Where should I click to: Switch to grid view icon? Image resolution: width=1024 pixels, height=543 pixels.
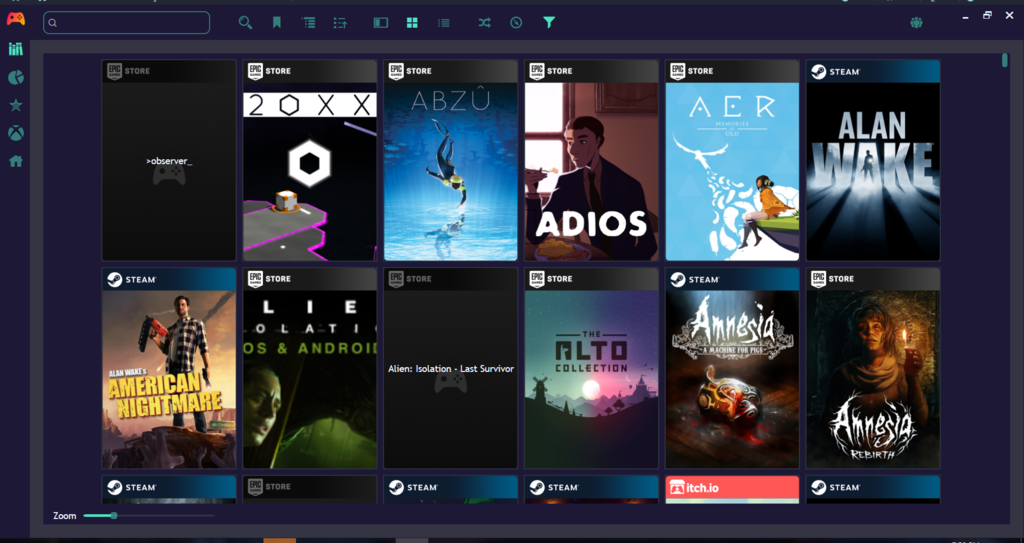(x=412, y=23)
